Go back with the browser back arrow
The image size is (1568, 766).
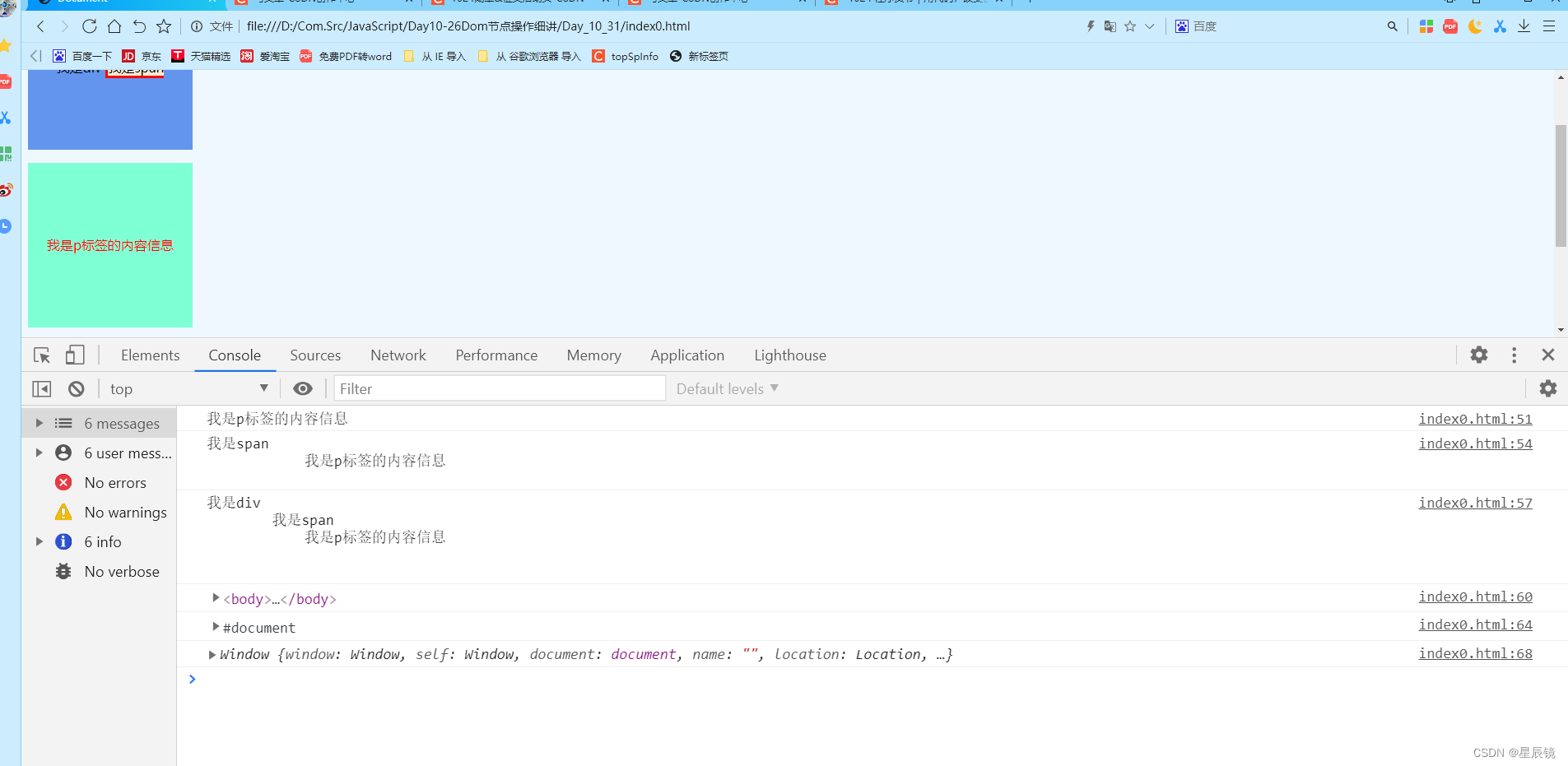40,26
